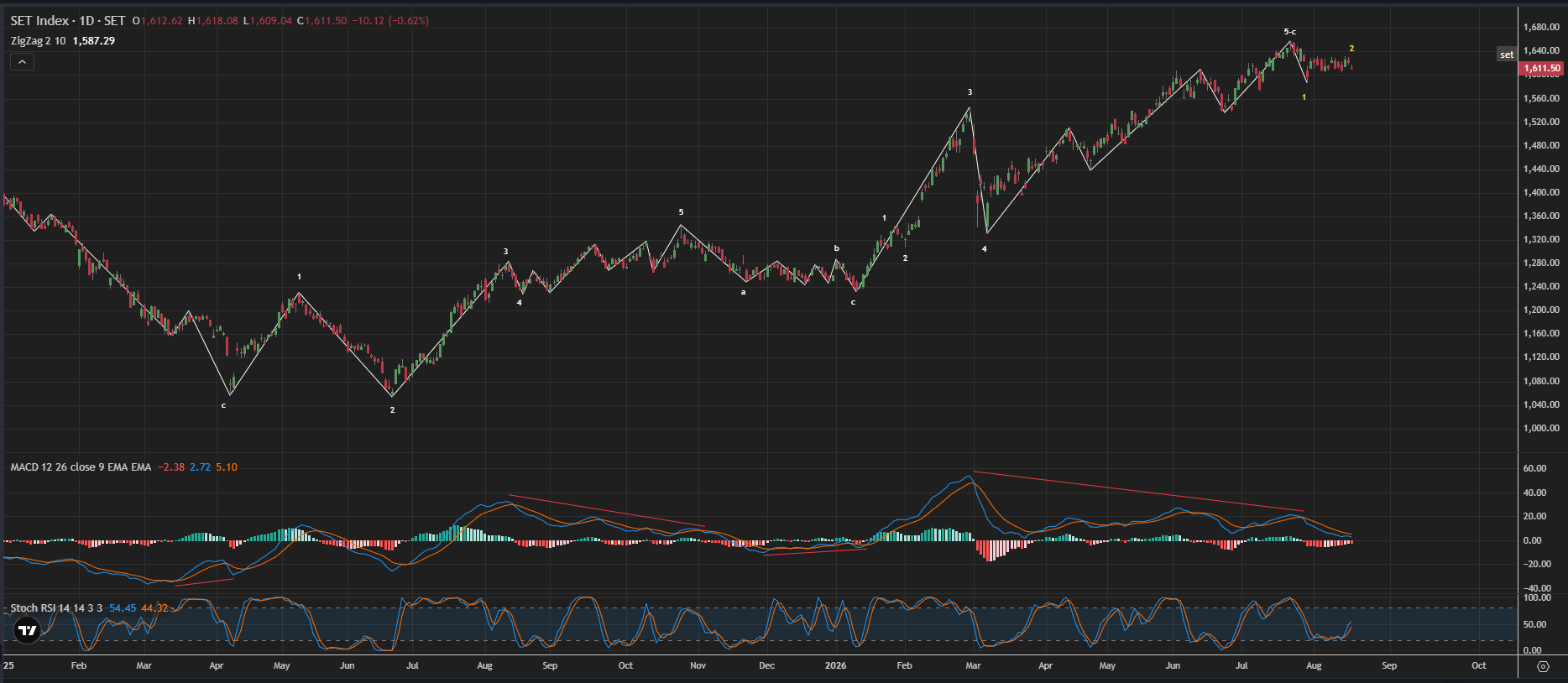Click the 1,200.00 price axis label
Viewport: 1568px width, 683px height.
[x=1541, y=310]
